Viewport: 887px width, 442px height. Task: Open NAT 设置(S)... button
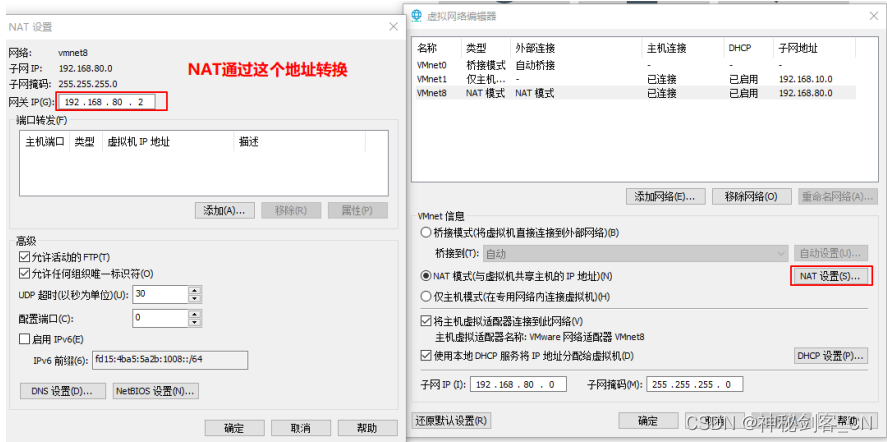(830, 276)
